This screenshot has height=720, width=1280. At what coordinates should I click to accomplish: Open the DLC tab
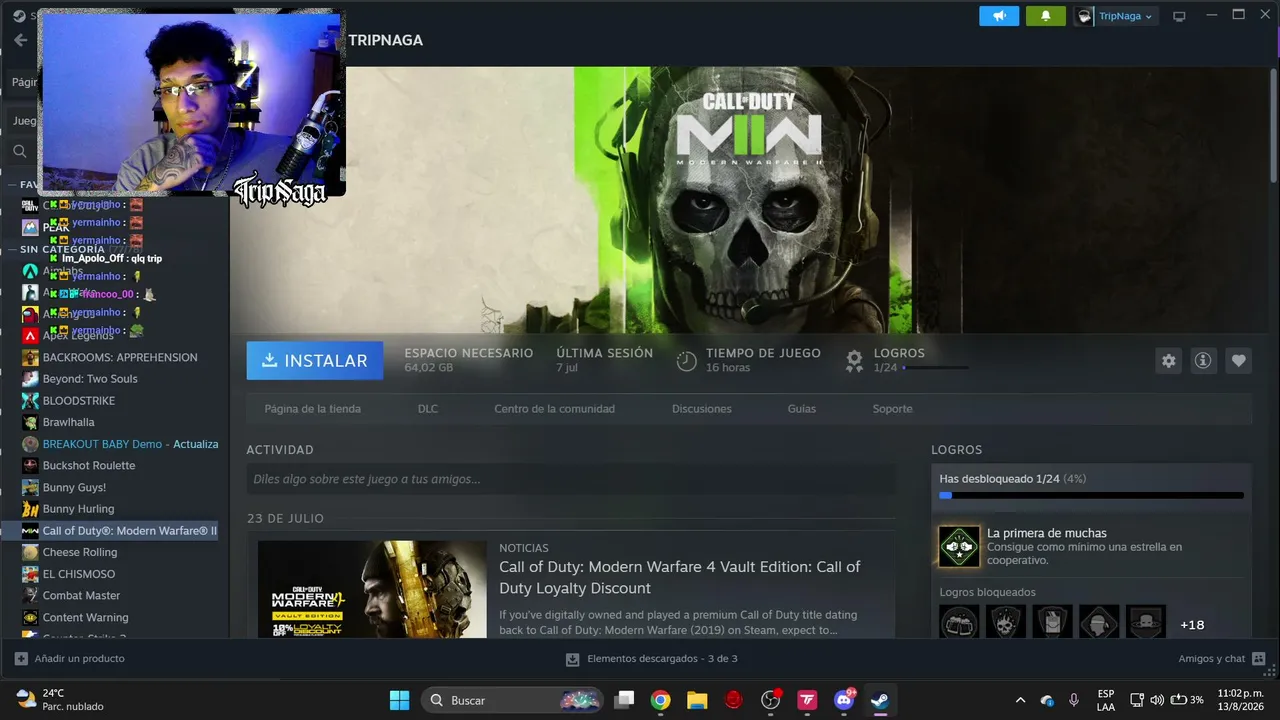tap(428, 409)
